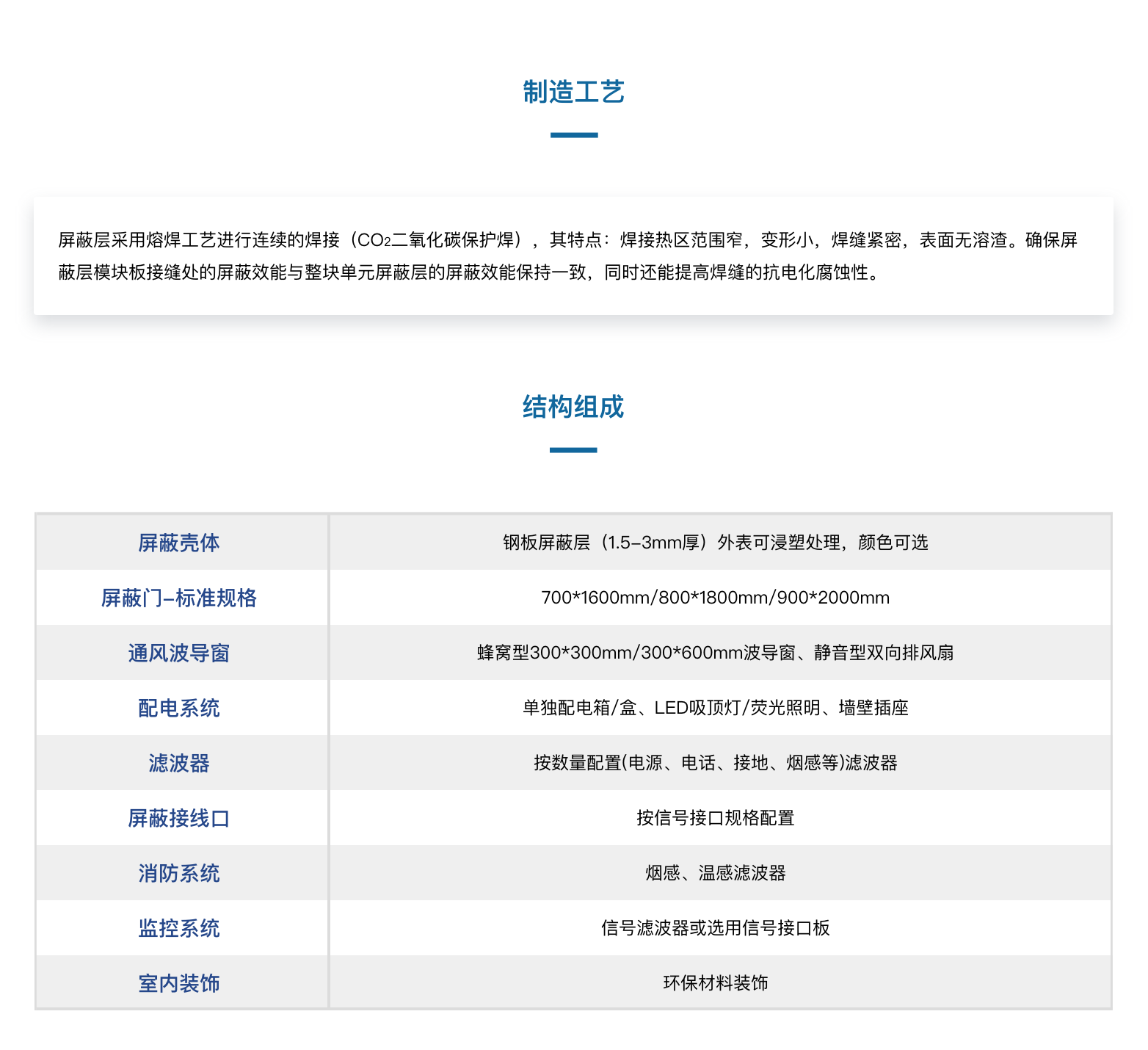
Task: Select the 屏蔽壳体 row label
Action: tap(178, 542)
